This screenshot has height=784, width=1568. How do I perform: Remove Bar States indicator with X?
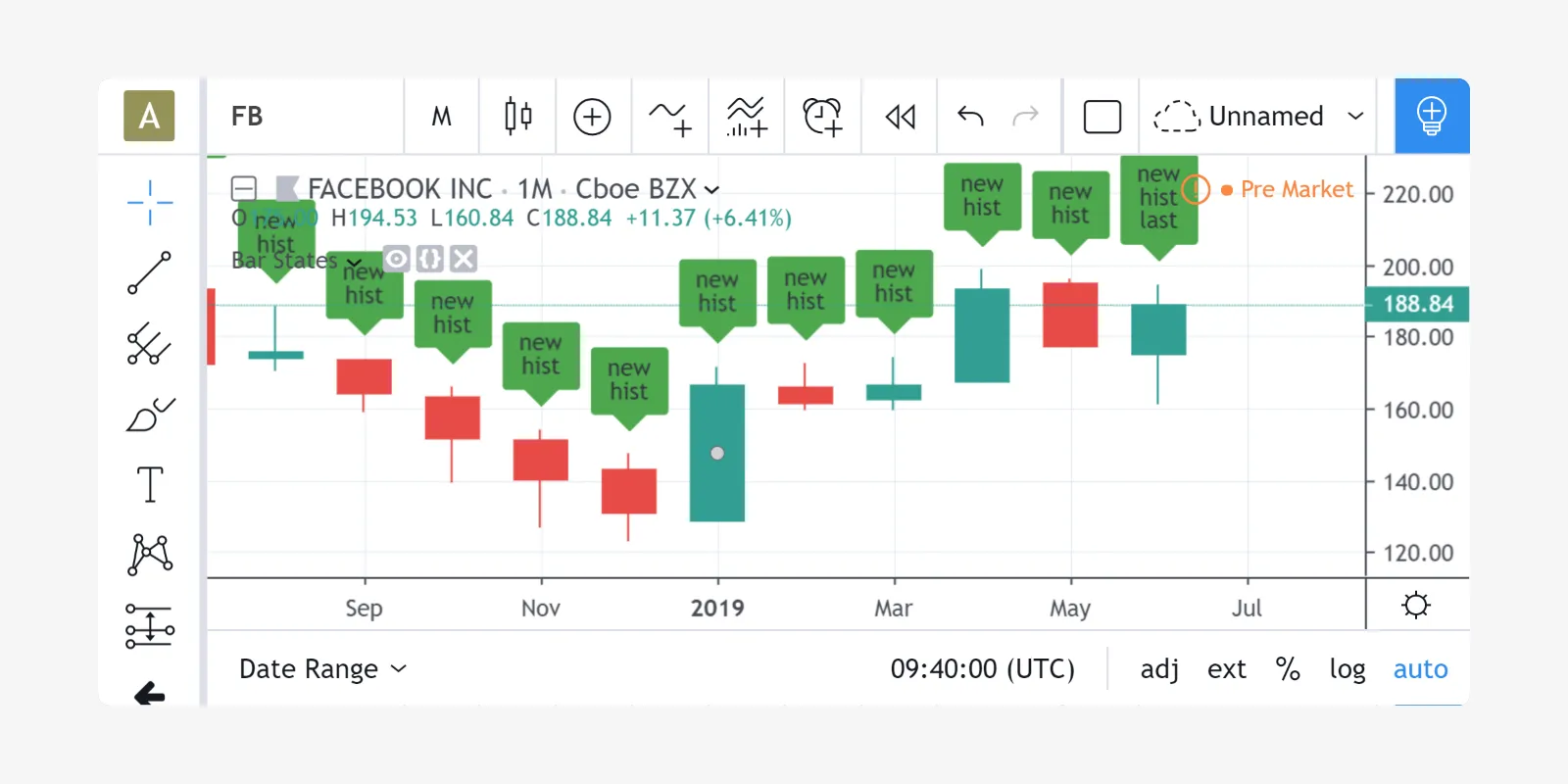click(464, 259)
